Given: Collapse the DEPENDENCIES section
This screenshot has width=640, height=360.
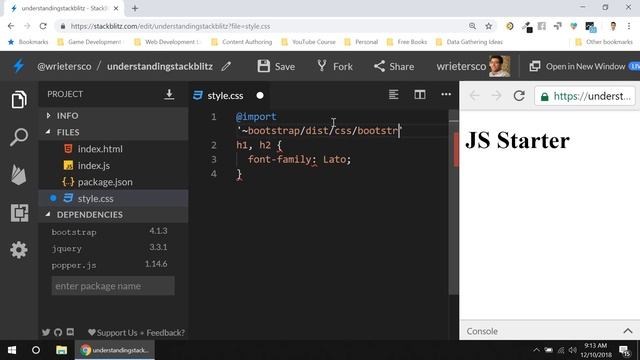Looking at the screenshot, I should 113,215.
